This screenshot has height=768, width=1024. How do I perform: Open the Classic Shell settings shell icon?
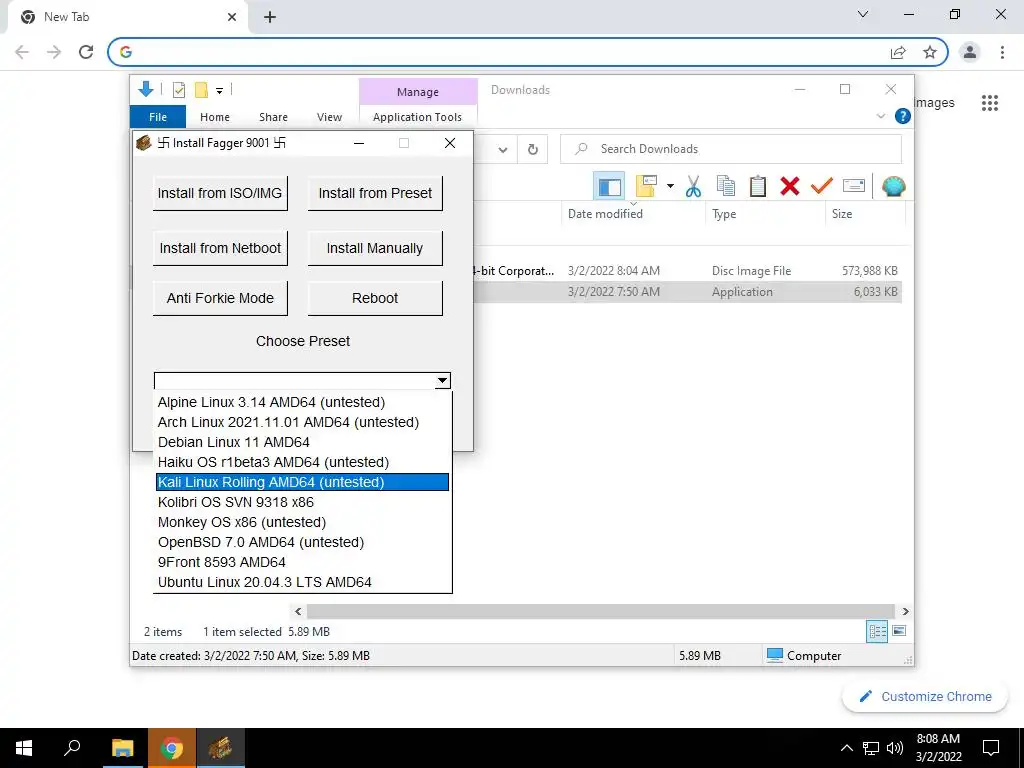(893, 187)
